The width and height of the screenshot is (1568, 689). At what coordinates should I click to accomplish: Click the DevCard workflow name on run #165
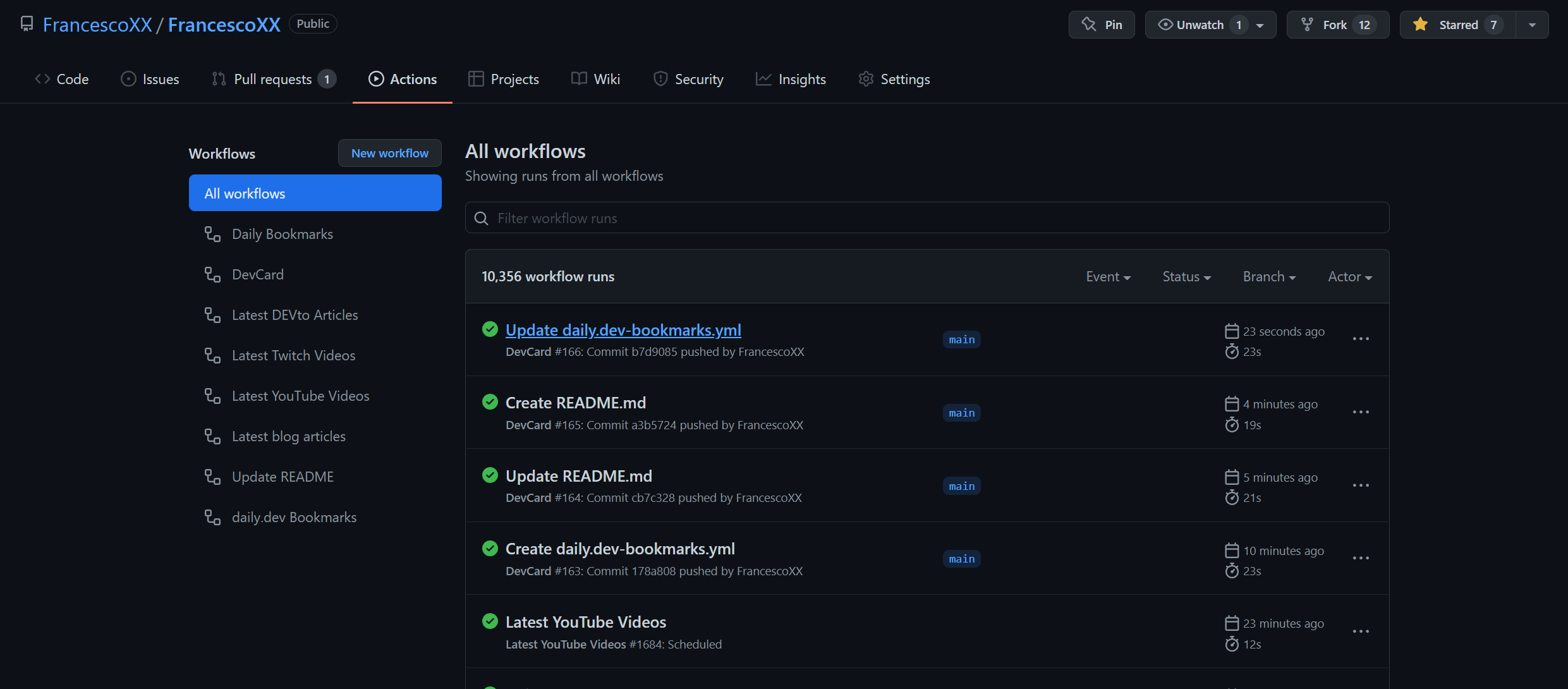528,425
